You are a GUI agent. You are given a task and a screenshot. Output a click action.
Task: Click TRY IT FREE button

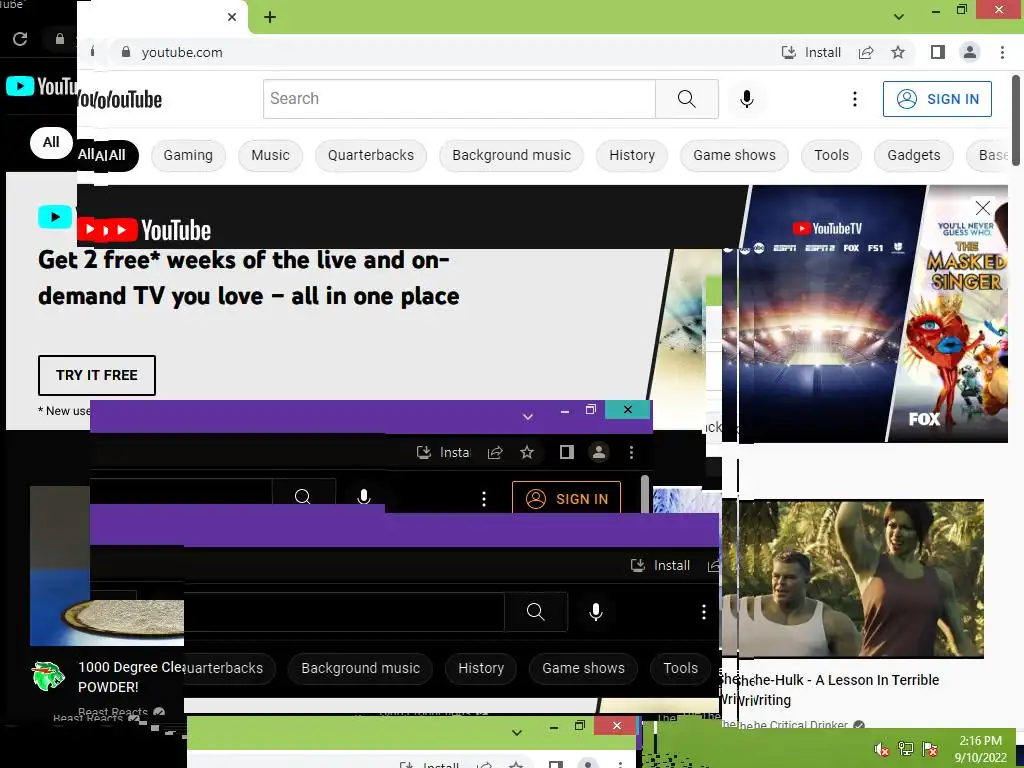97,376
